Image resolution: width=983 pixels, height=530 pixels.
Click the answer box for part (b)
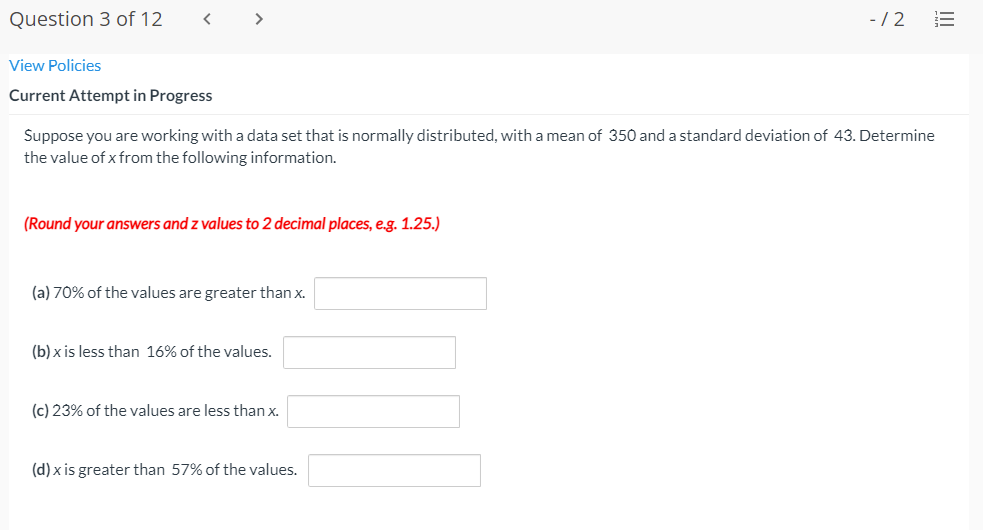point(369,352)
